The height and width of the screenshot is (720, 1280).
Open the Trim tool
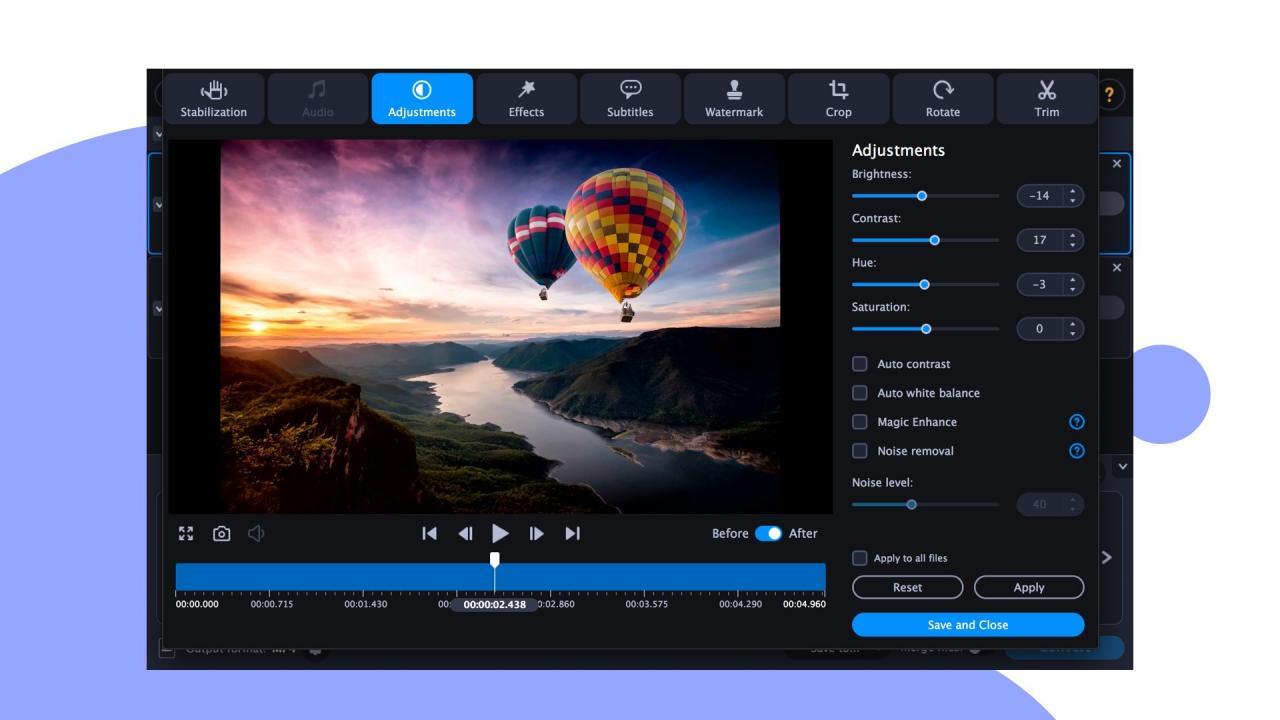click(1046, 98)
